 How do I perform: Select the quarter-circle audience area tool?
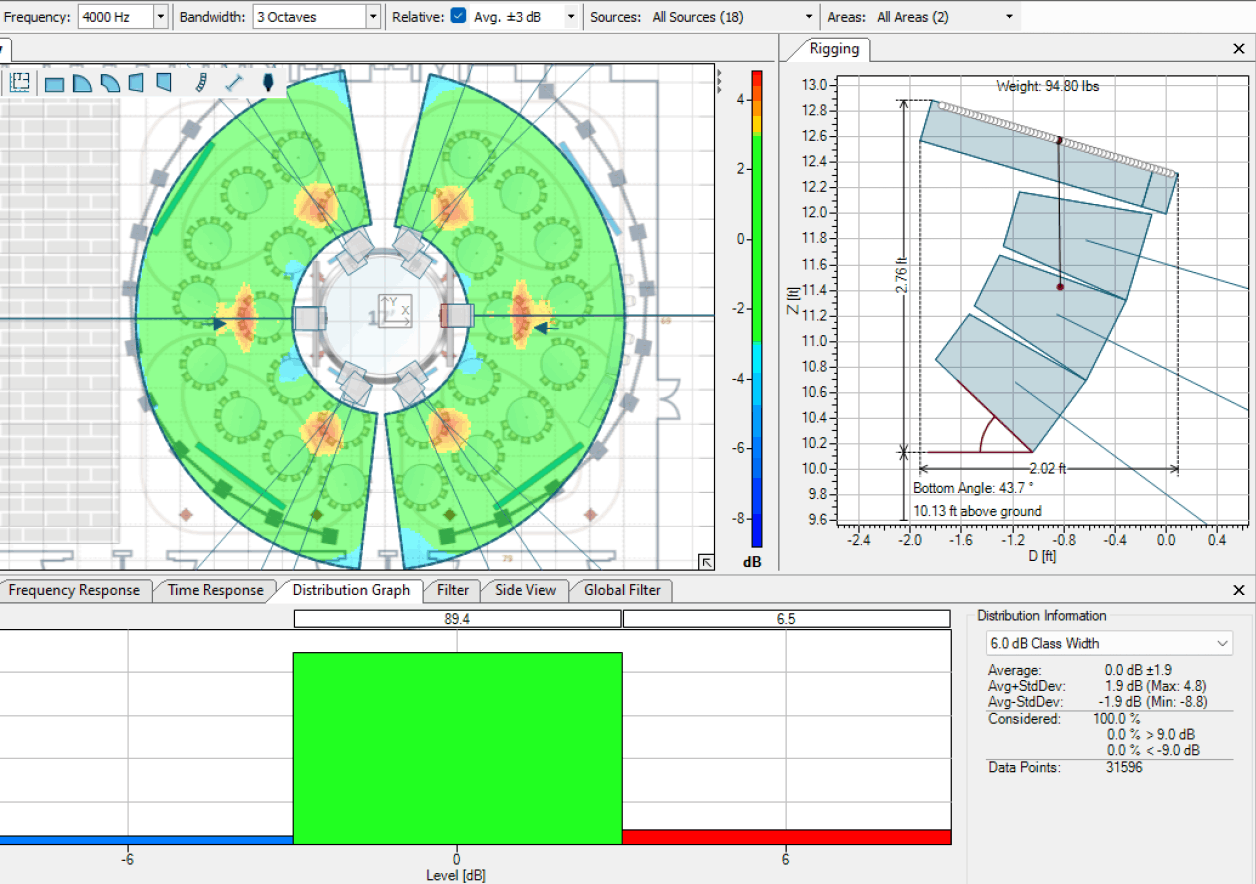coord(82,82)
